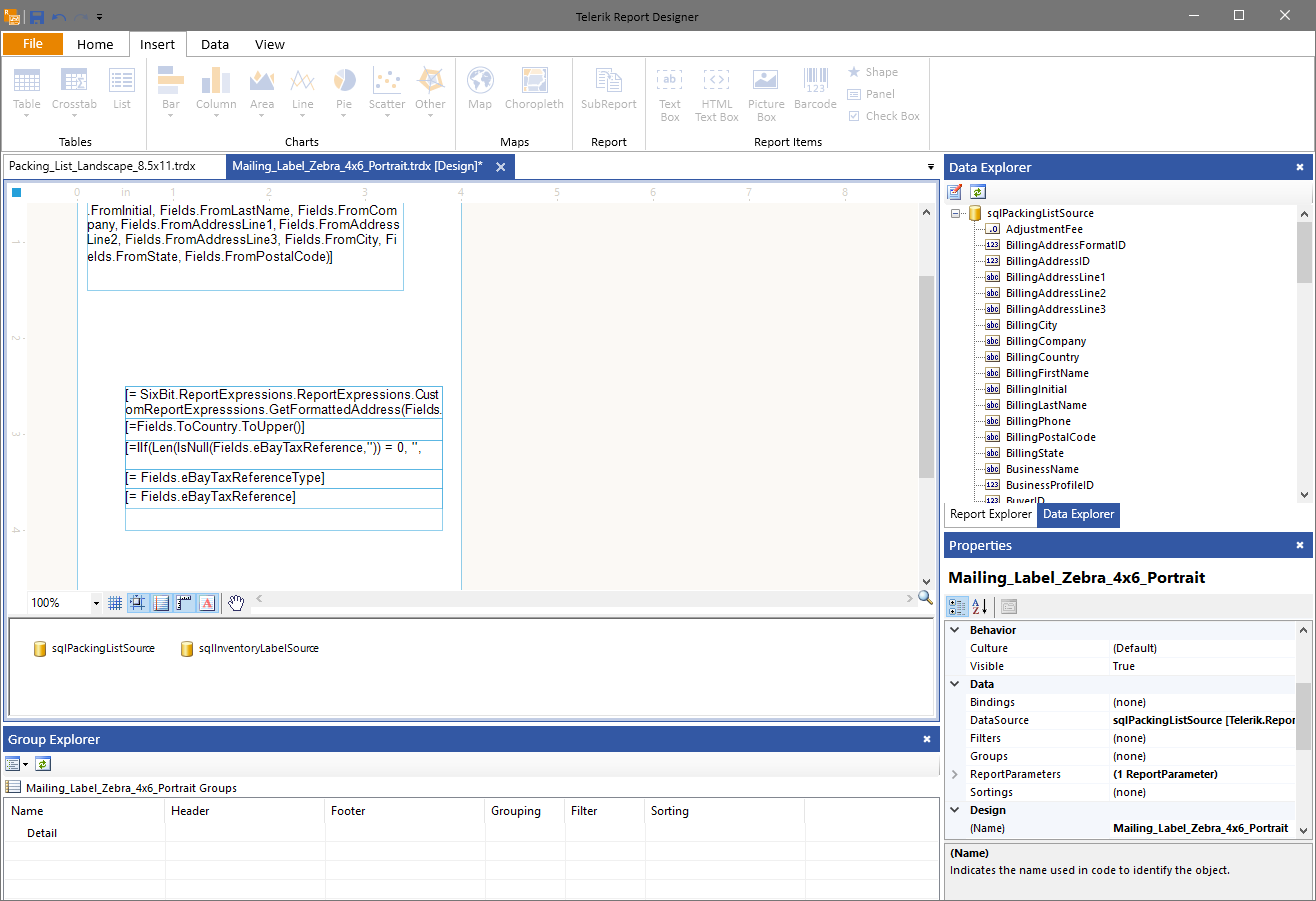Refresh the Data Explorer
The height and width of the screenshot is (901, 1316).
[x=978, y=192]
